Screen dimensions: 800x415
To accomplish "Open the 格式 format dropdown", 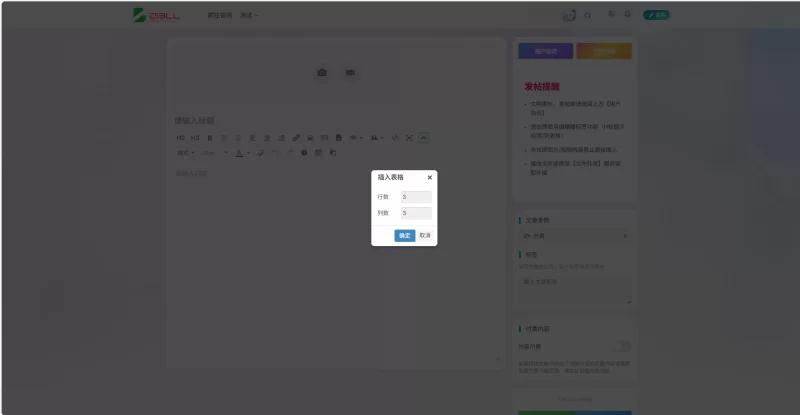I will tap(186, 153).
